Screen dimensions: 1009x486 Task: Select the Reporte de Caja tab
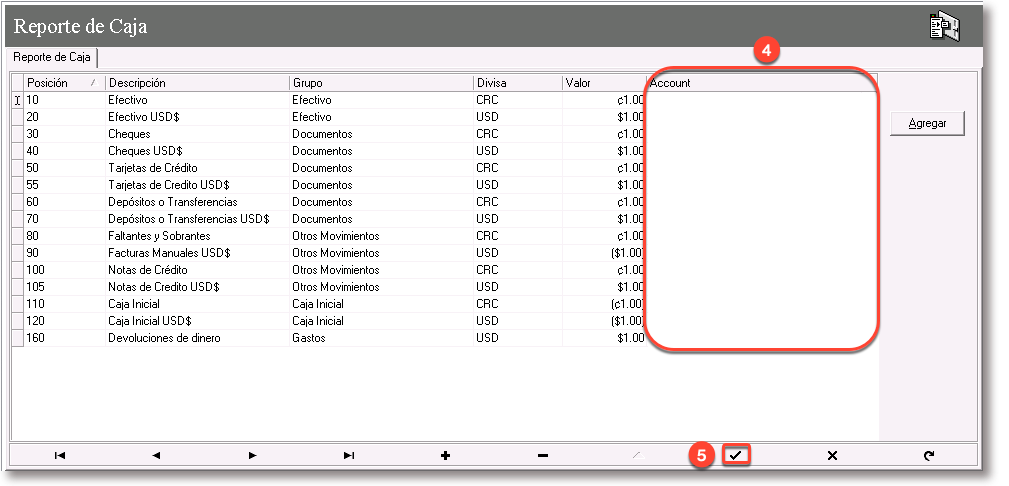[x=52, y=57]
